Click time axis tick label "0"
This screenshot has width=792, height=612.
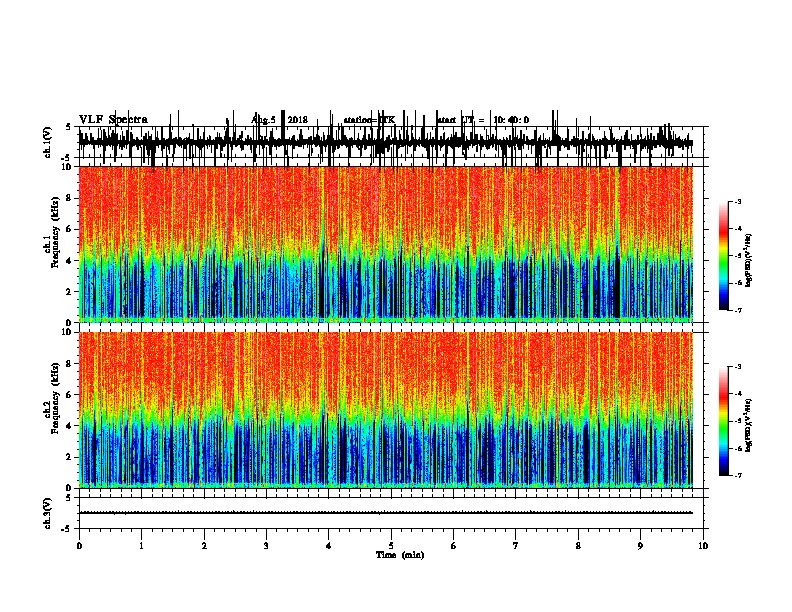79,546
